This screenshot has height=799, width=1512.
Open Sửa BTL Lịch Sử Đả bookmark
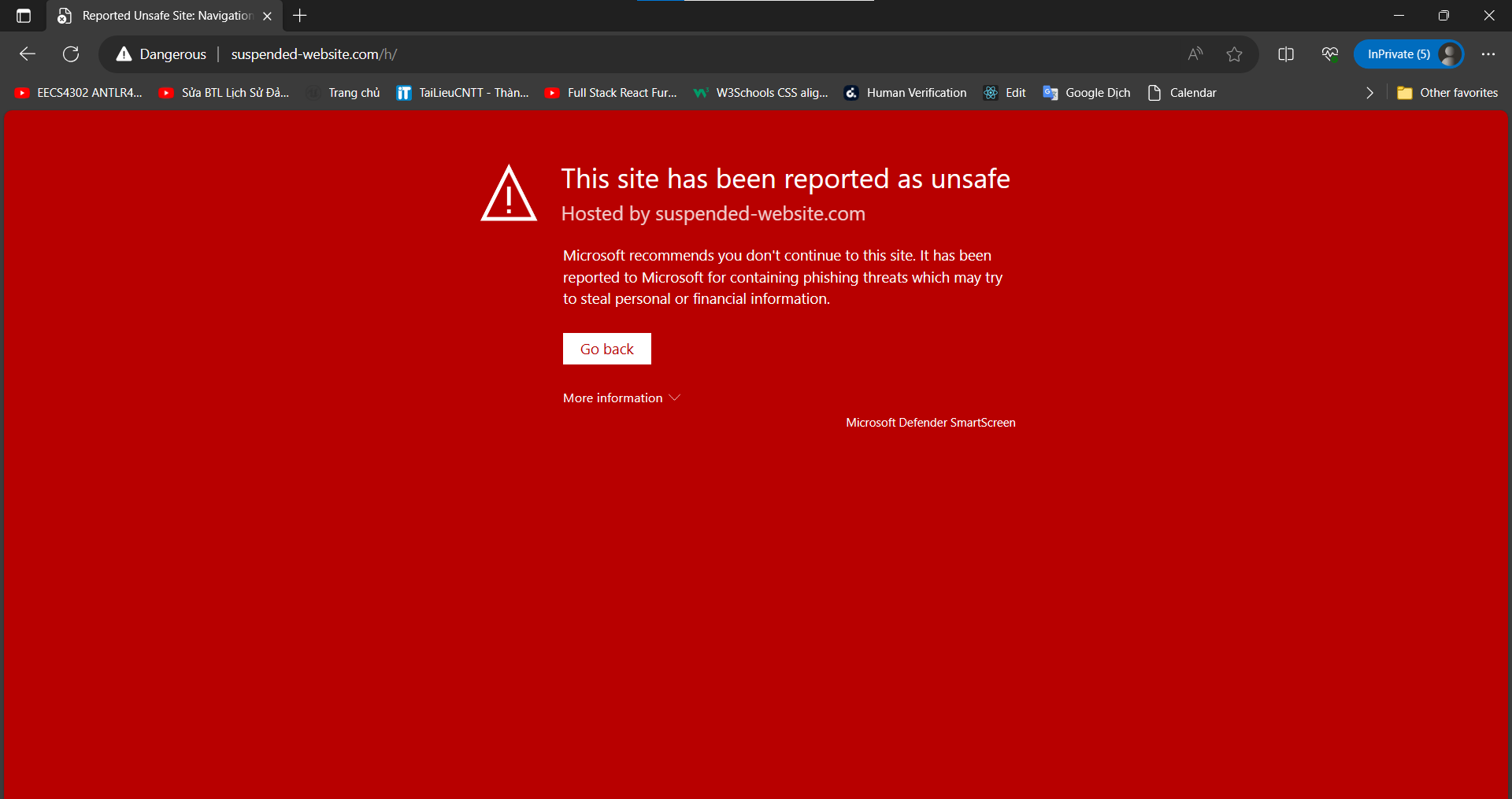tap(224, 93)
